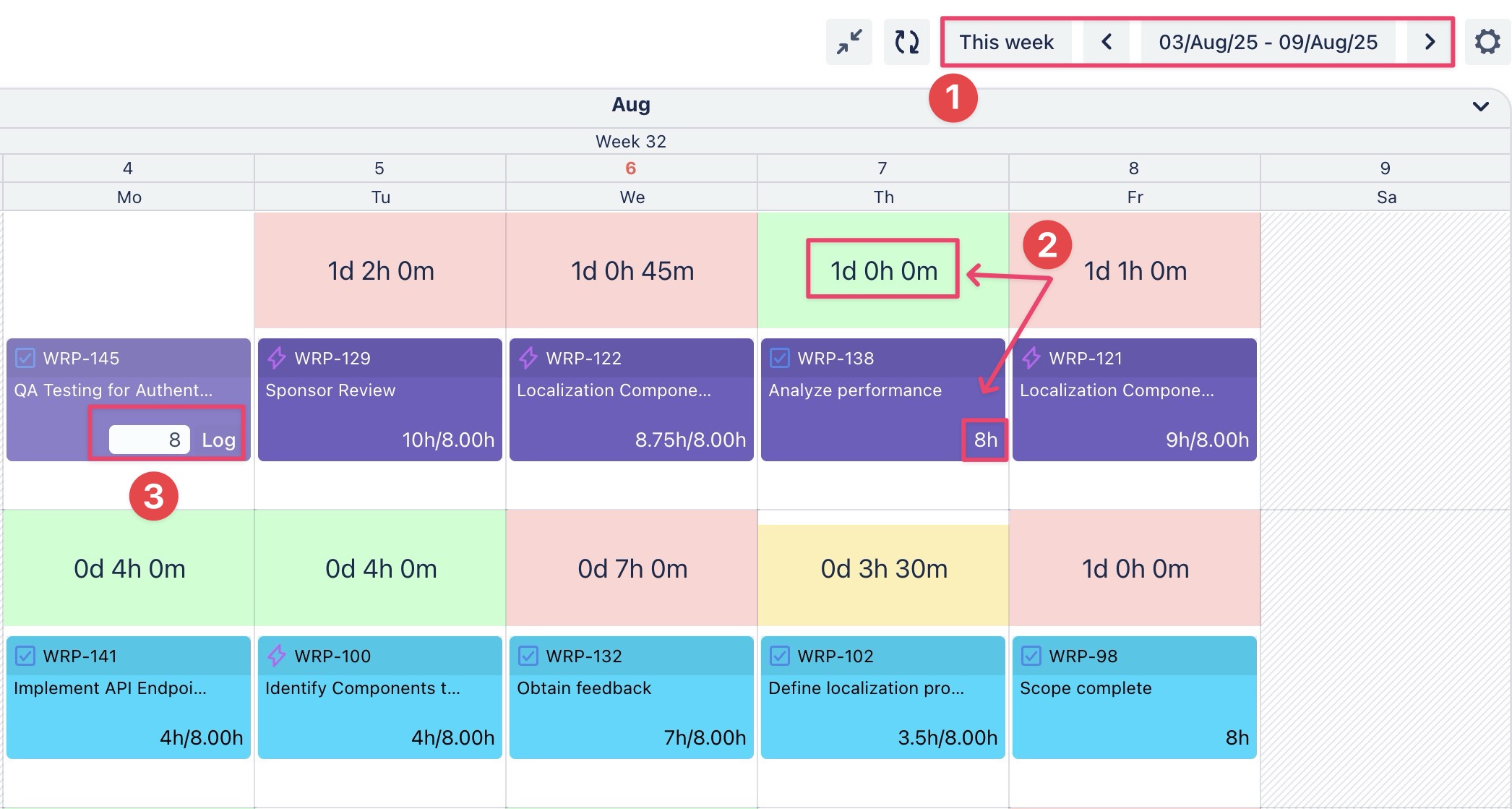1512x809 pixels.
Task: Click the hours input field showing 8
Action: pos(150,440)
